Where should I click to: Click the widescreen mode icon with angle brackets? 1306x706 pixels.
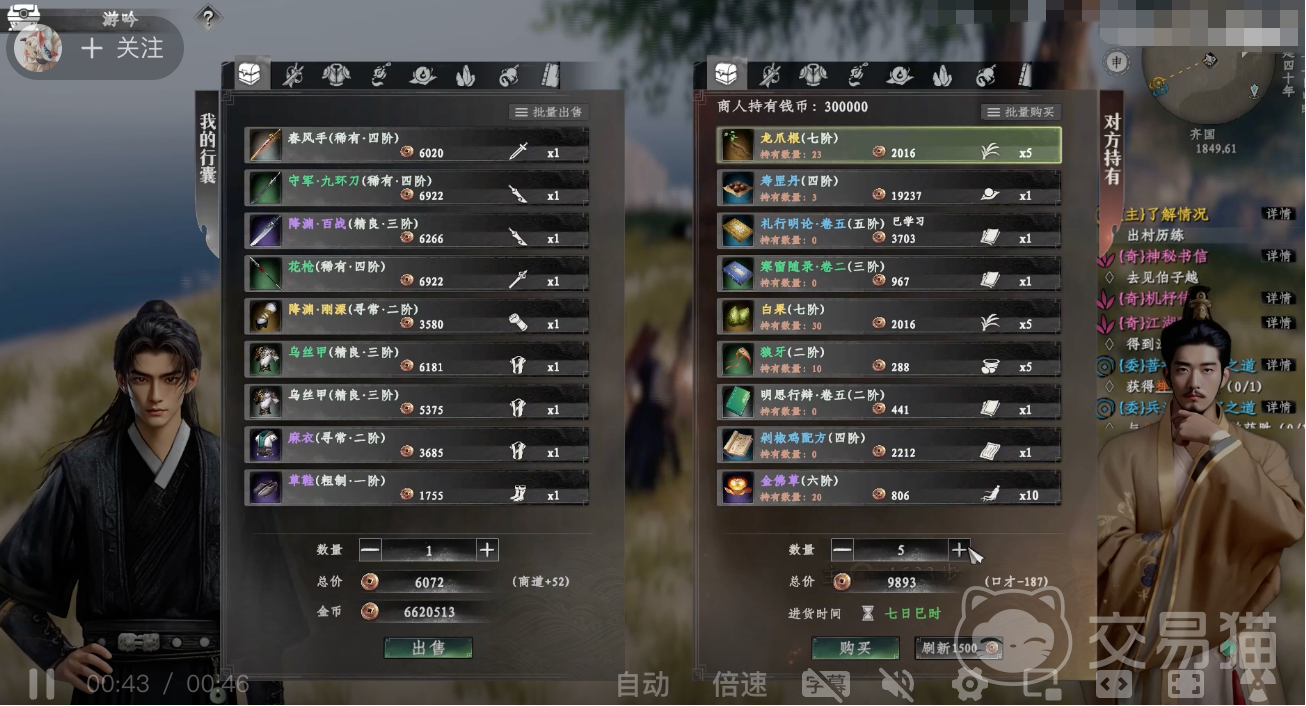pos(1114,684)
